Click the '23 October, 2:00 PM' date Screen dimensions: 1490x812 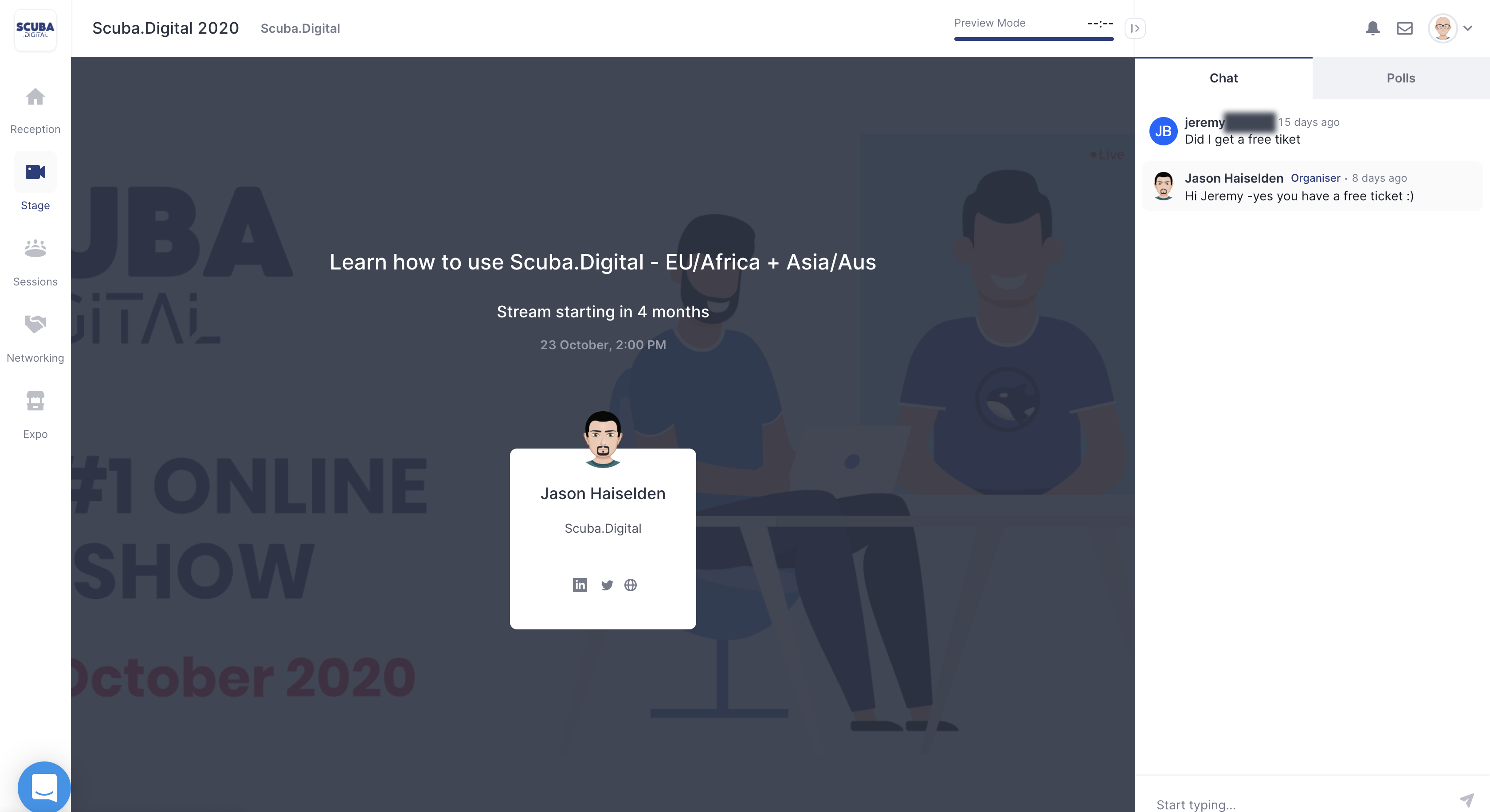[x=603, y=344]
